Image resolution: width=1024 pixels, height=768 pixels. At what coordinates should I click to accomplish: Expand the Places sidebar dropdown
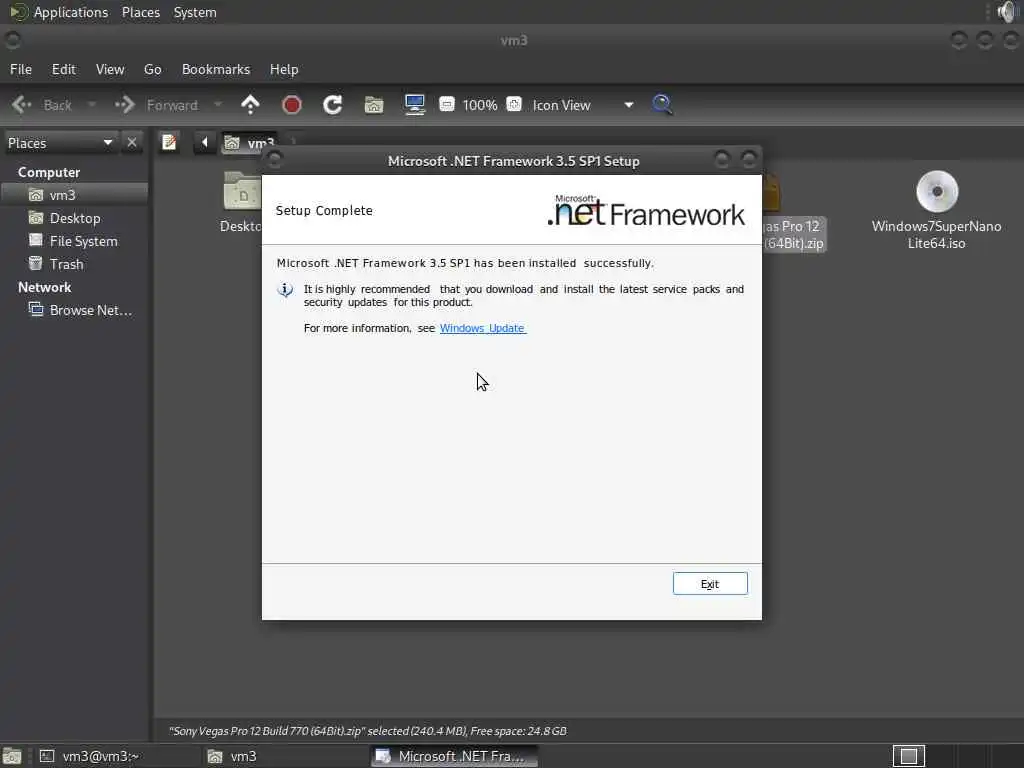(x=60, y=143)
